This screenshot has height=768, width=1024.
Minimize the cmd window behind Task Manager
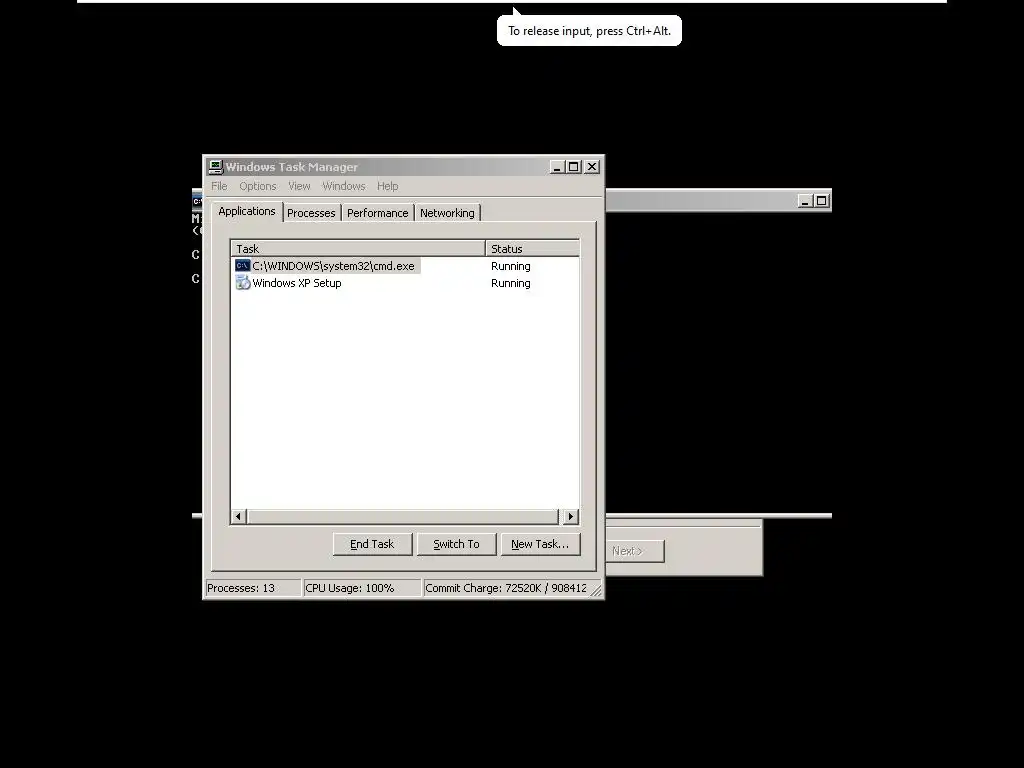point(805,201)
